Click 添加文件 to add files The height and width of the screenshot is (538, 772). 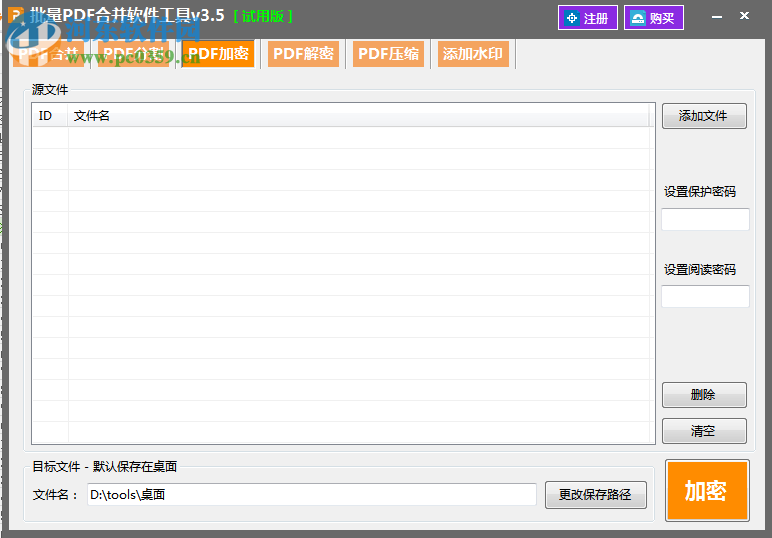[x=704, y=116]
